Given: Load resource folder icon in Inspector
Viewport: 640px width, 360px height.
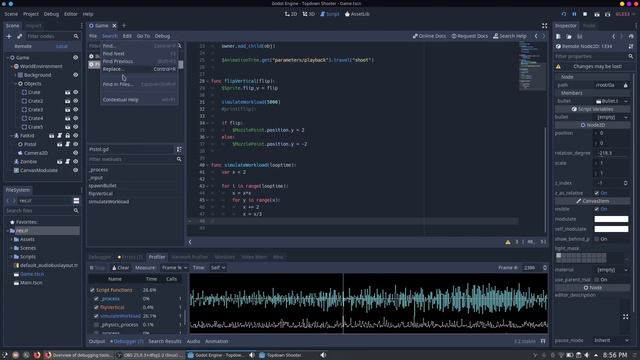Looking at the screenshot, I should pyautogui.click(x=569, y=36).
